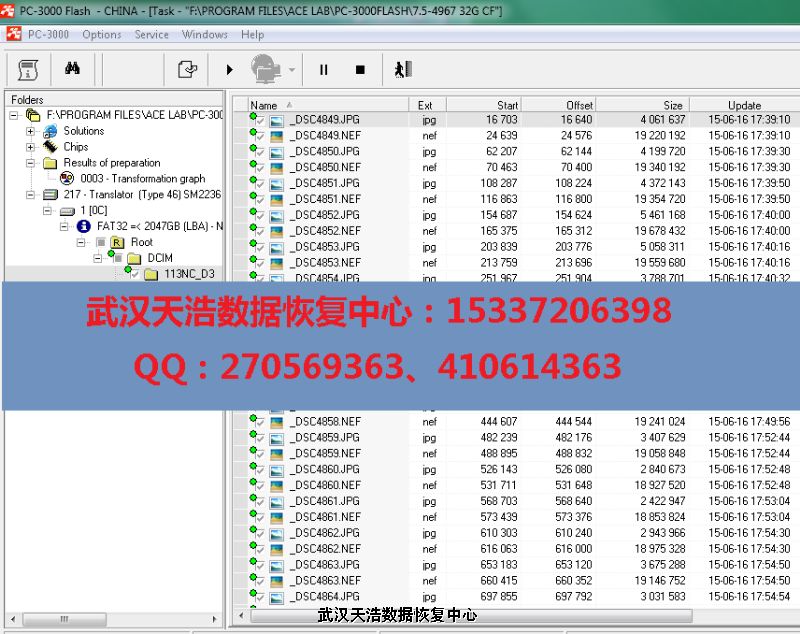Toggle checkbox for _DSC4862.JPG
The height and width of the screenshot is (634, 800).
tap(258, 534)
